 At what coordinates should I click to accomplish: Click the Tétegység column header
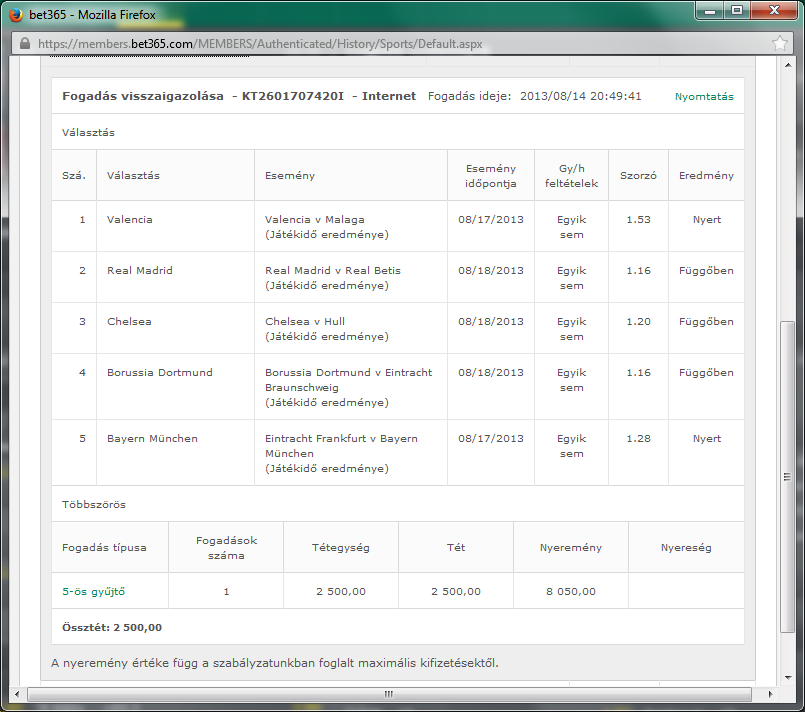pos(341,548)
